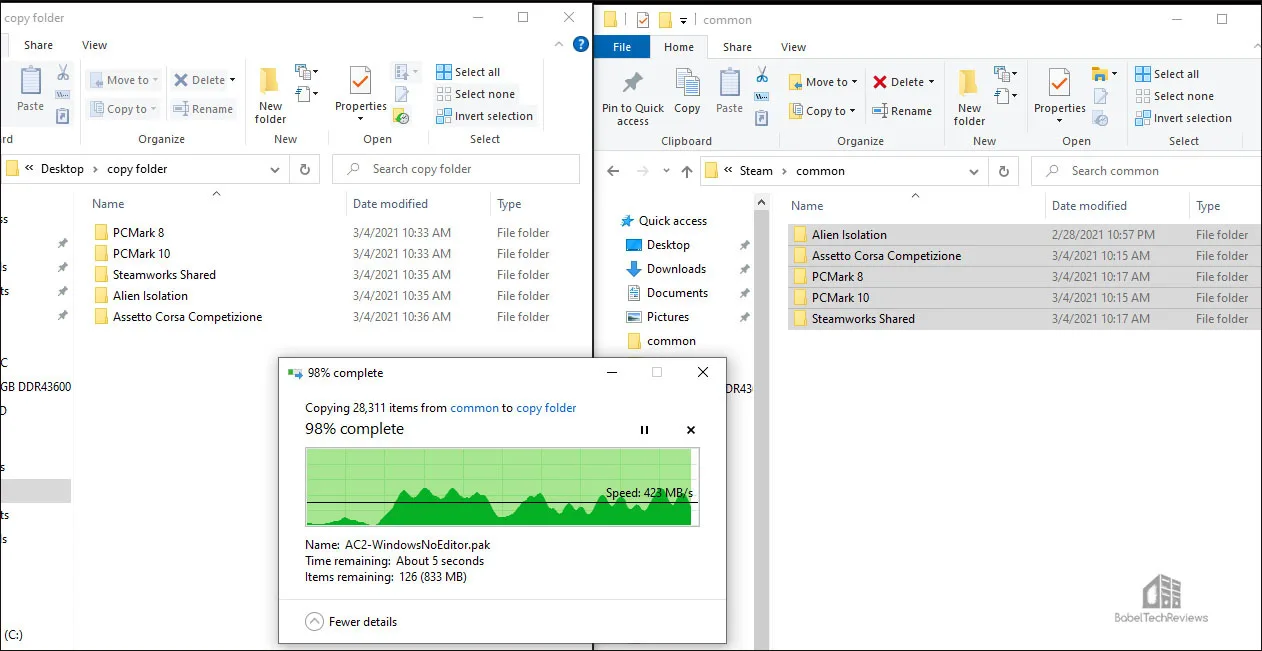Click Rename in common window ribbon
Viewport: 1262px width, 651px height.
coord(902,111)
